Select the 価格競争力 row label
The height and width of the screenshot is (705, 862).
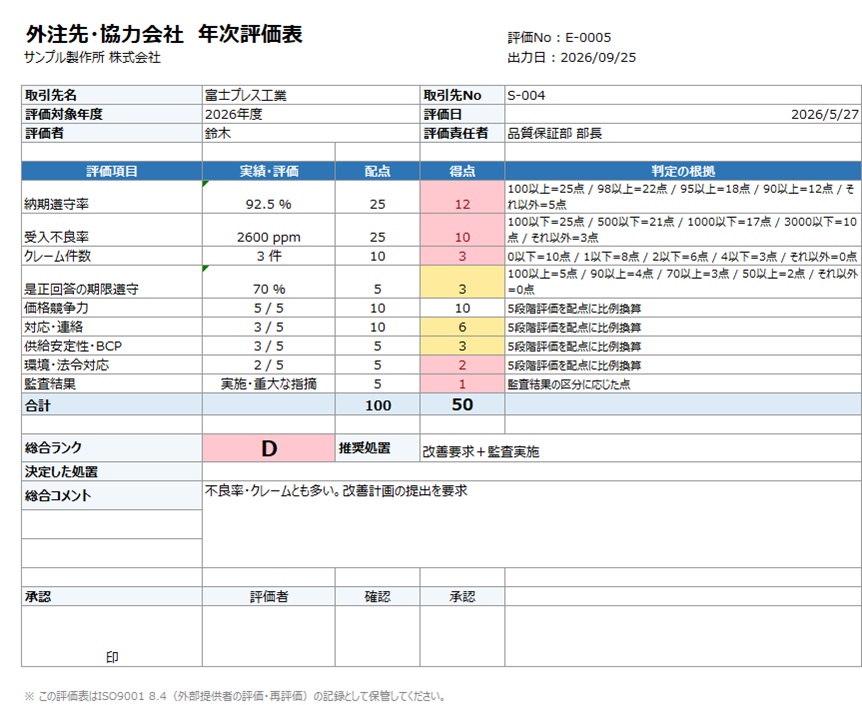click(x=112, y=308)
